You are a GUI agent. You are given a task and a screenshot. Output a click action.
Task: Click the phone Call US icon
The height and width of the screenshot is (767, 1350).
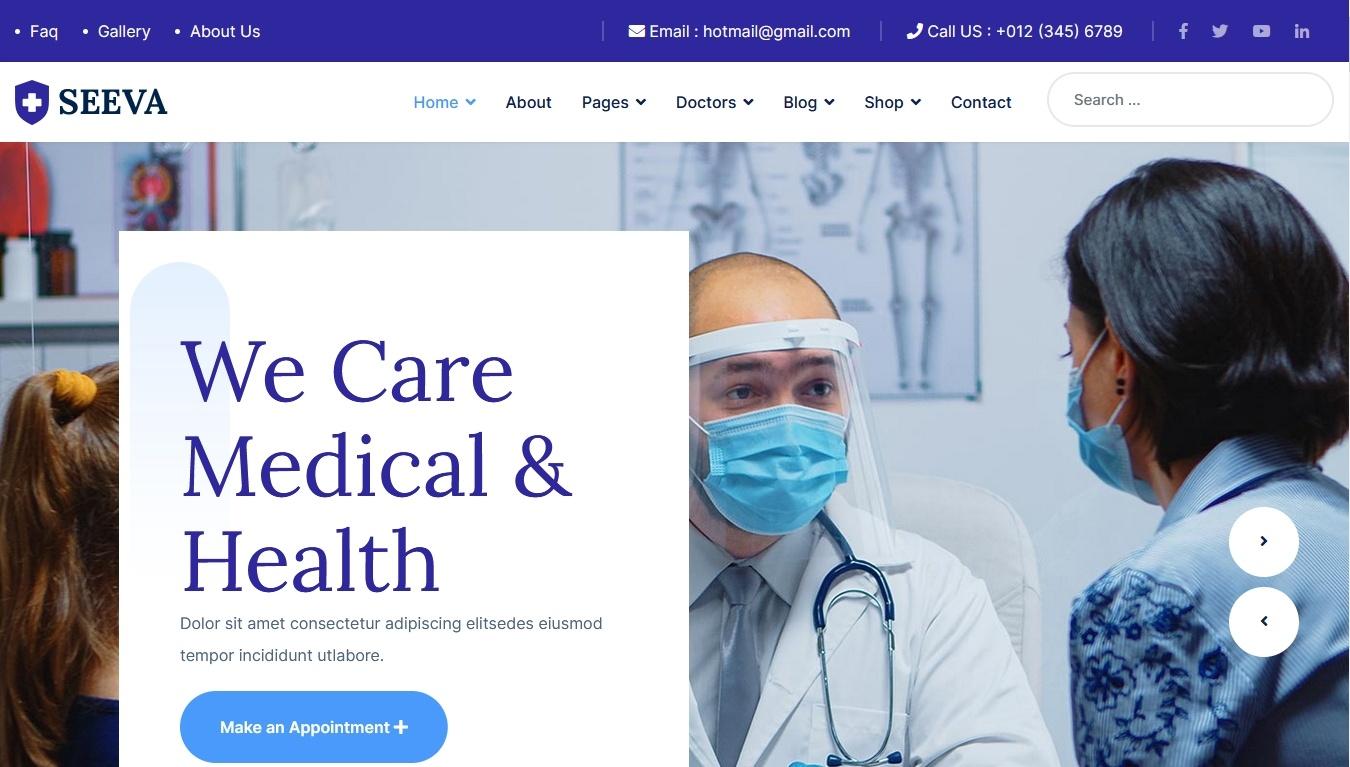pyautogui.click(x=914, y=31)
